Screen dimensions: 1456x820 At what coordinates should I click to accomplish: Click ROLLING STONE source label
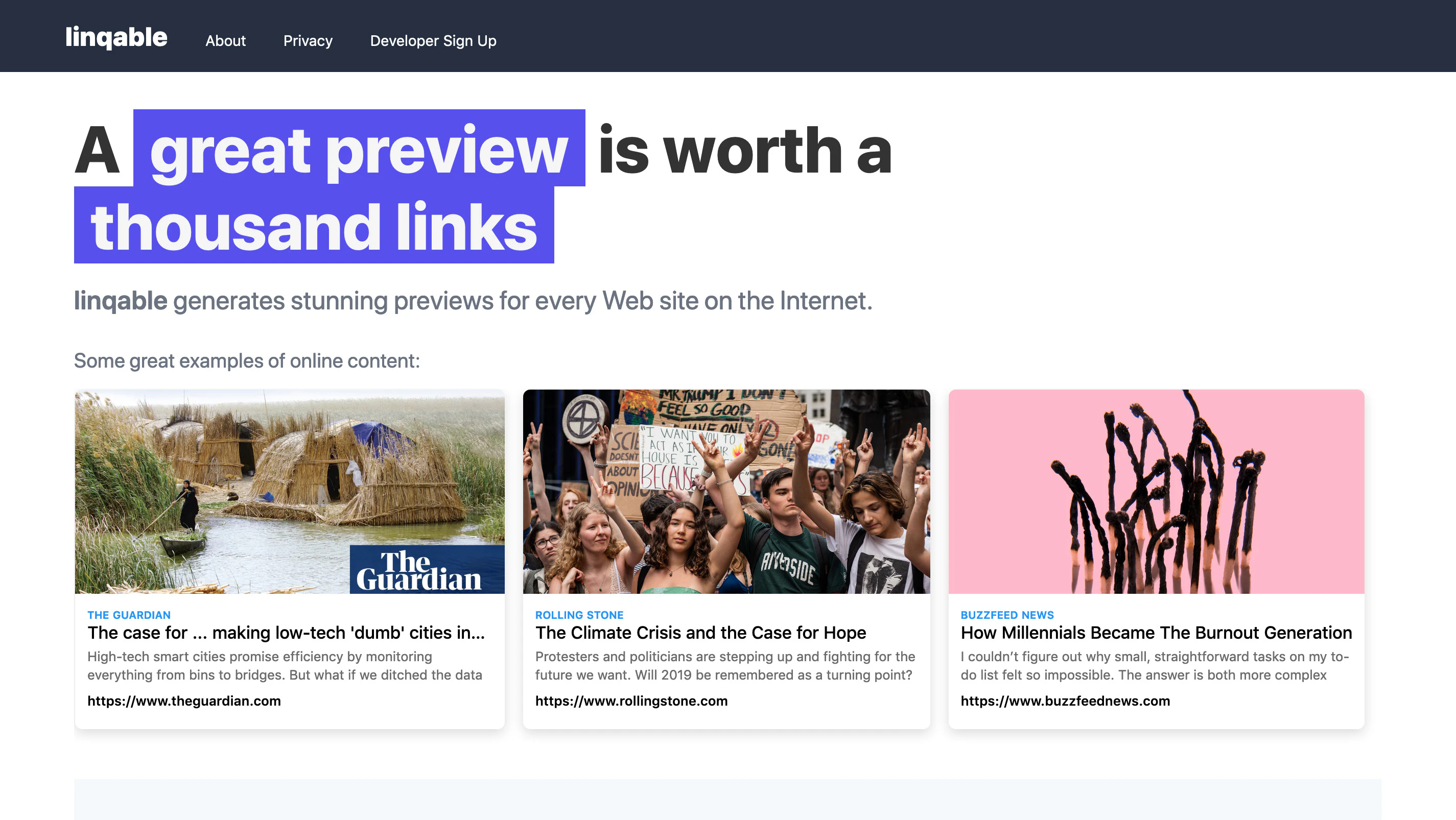pyautogui.click(x=579, y=615)
